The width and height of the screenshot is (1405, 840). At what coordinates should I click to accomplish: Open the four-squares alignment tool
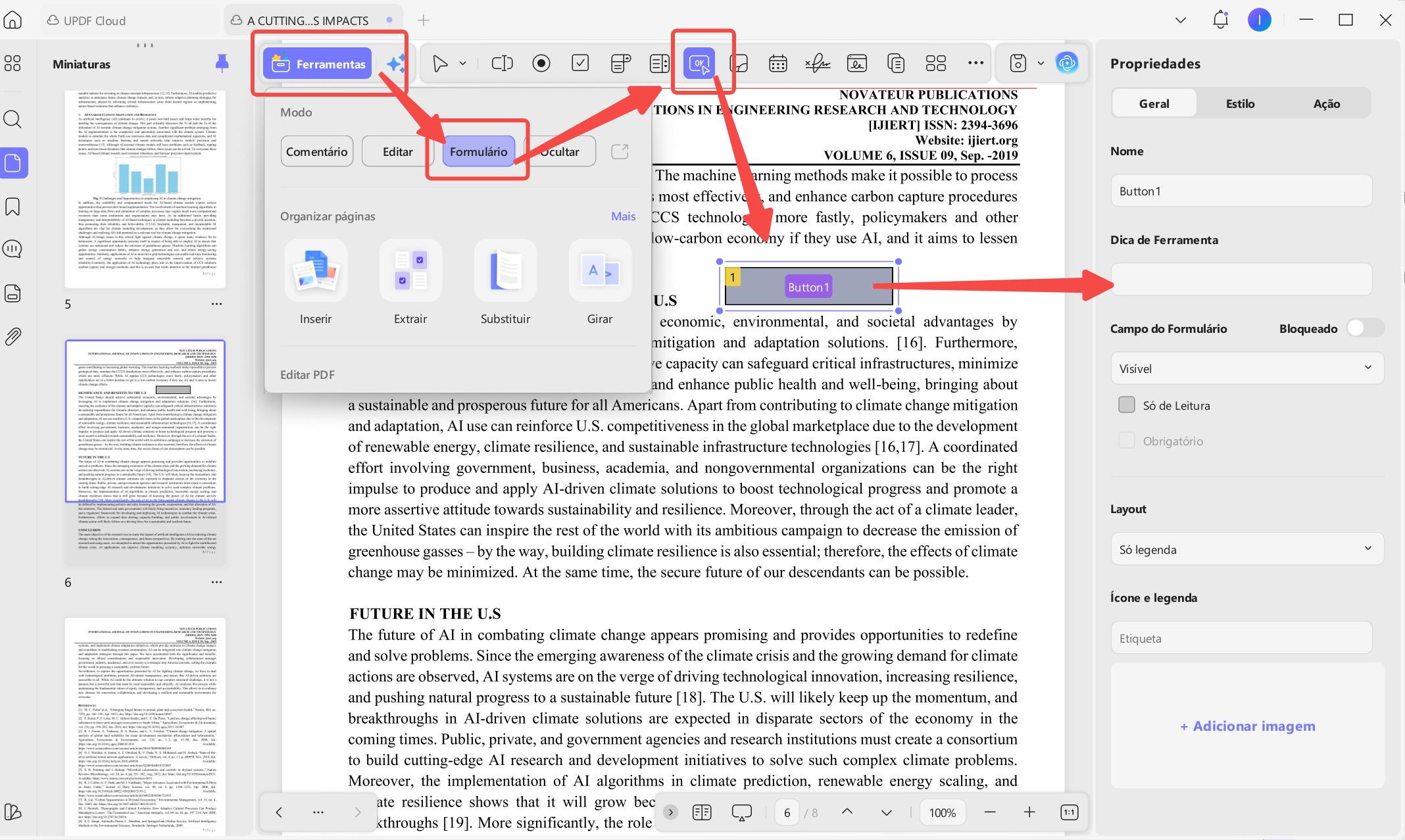click(x=935, y=63)
